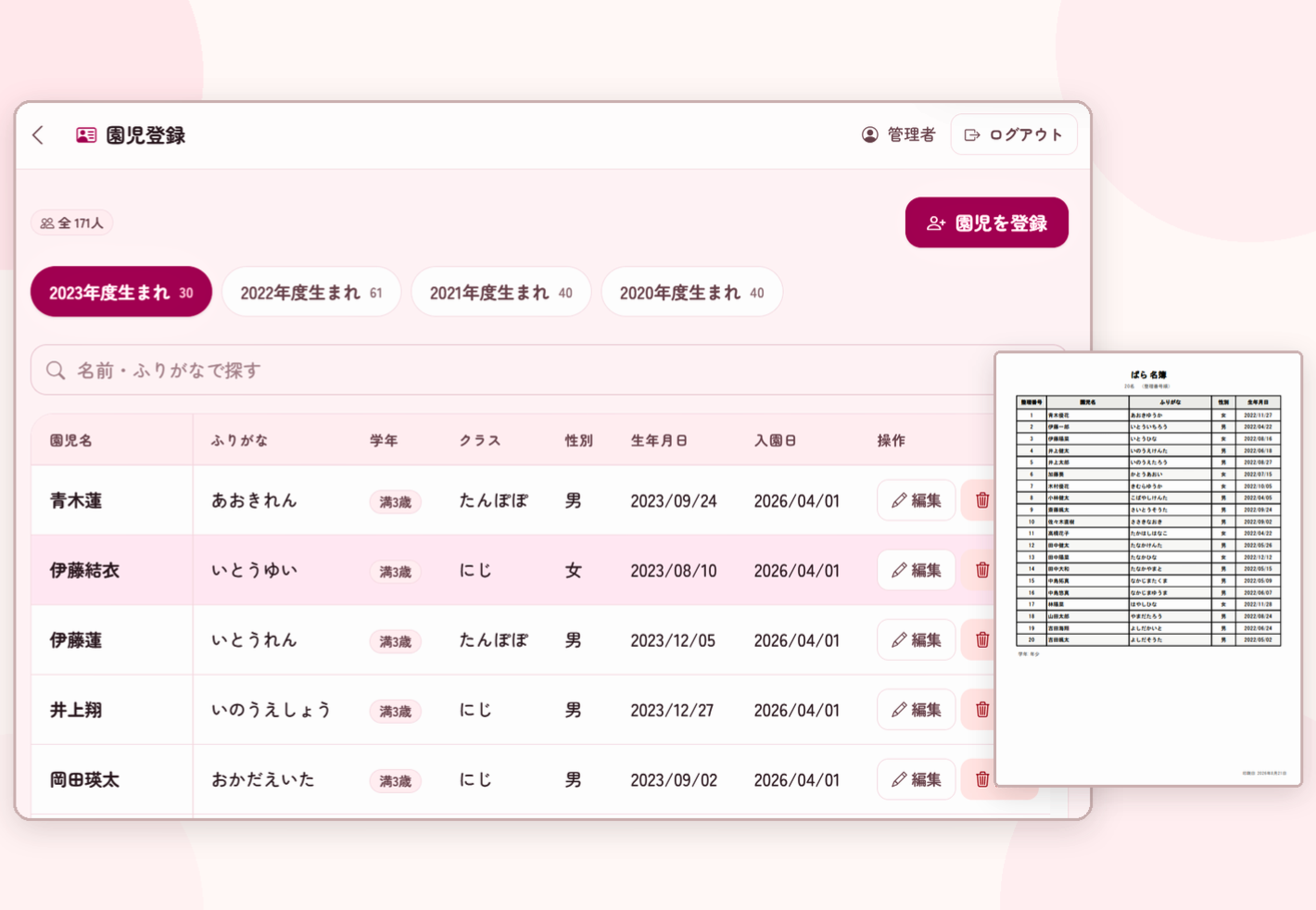1316x910 pixels.
Task: Click the ログアウト logout button
Action: tap(1014, 134)
